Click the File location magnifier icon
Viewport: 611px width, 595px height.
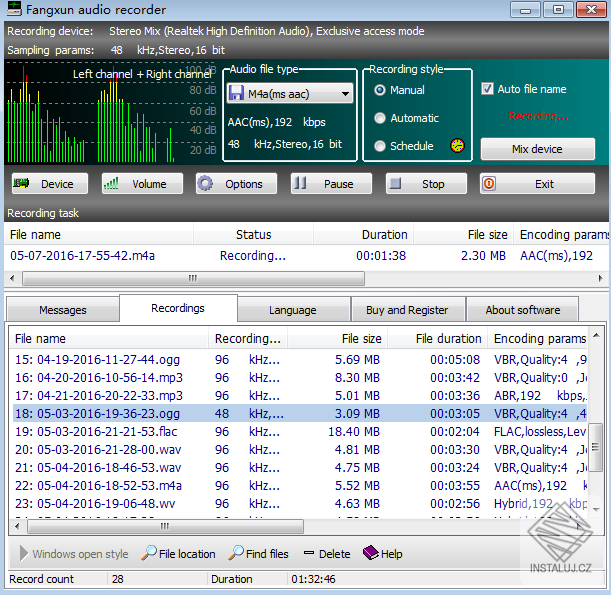pos(149,553)
